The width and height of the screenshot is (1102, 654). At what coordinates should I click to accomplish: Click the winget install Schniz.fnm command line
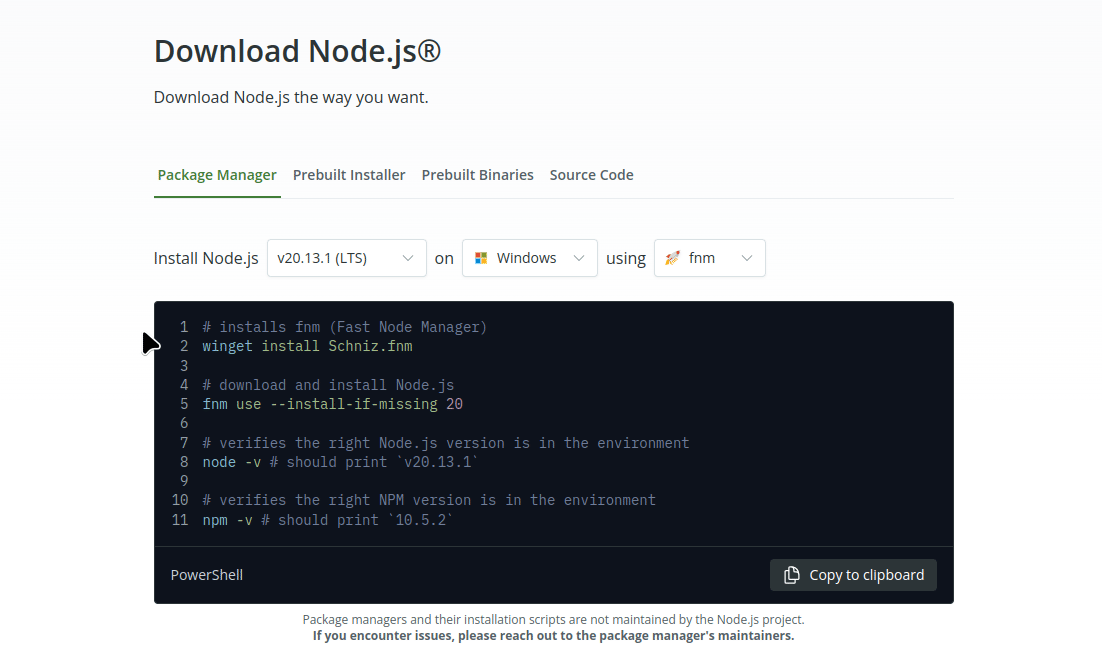click(x=306, y=345)
